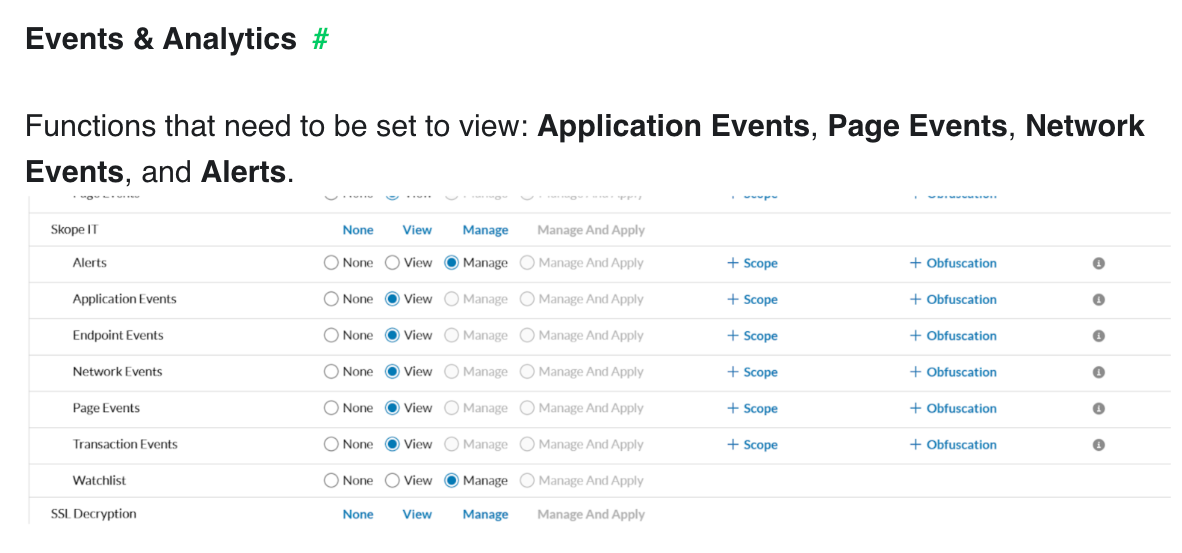
Task: Select Manage radio for Watchlist
Action: (x=452, y=481)
